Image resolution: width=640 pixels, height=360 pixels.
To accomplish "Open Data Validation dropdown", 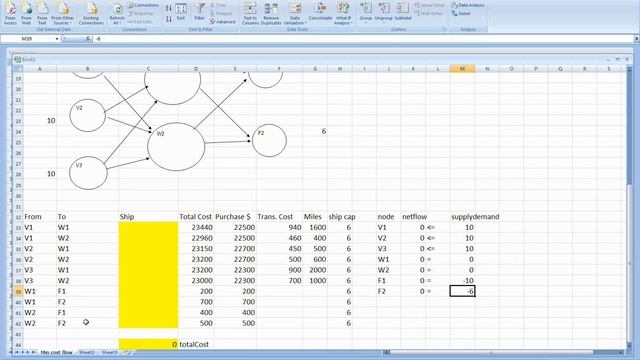I will 295,13.
